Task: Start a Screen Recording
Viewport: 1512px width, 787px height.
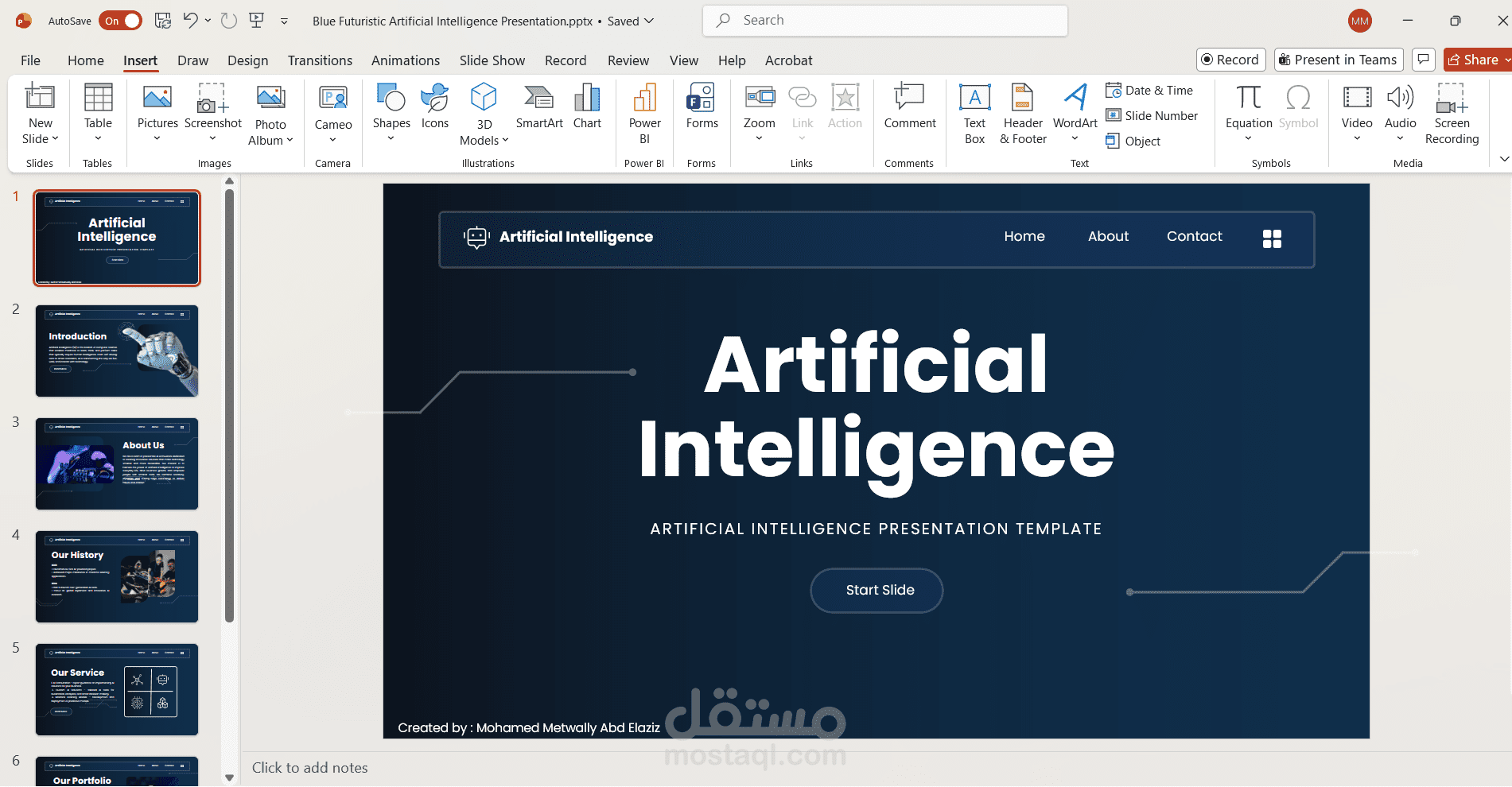Action: click(1452, 114)
